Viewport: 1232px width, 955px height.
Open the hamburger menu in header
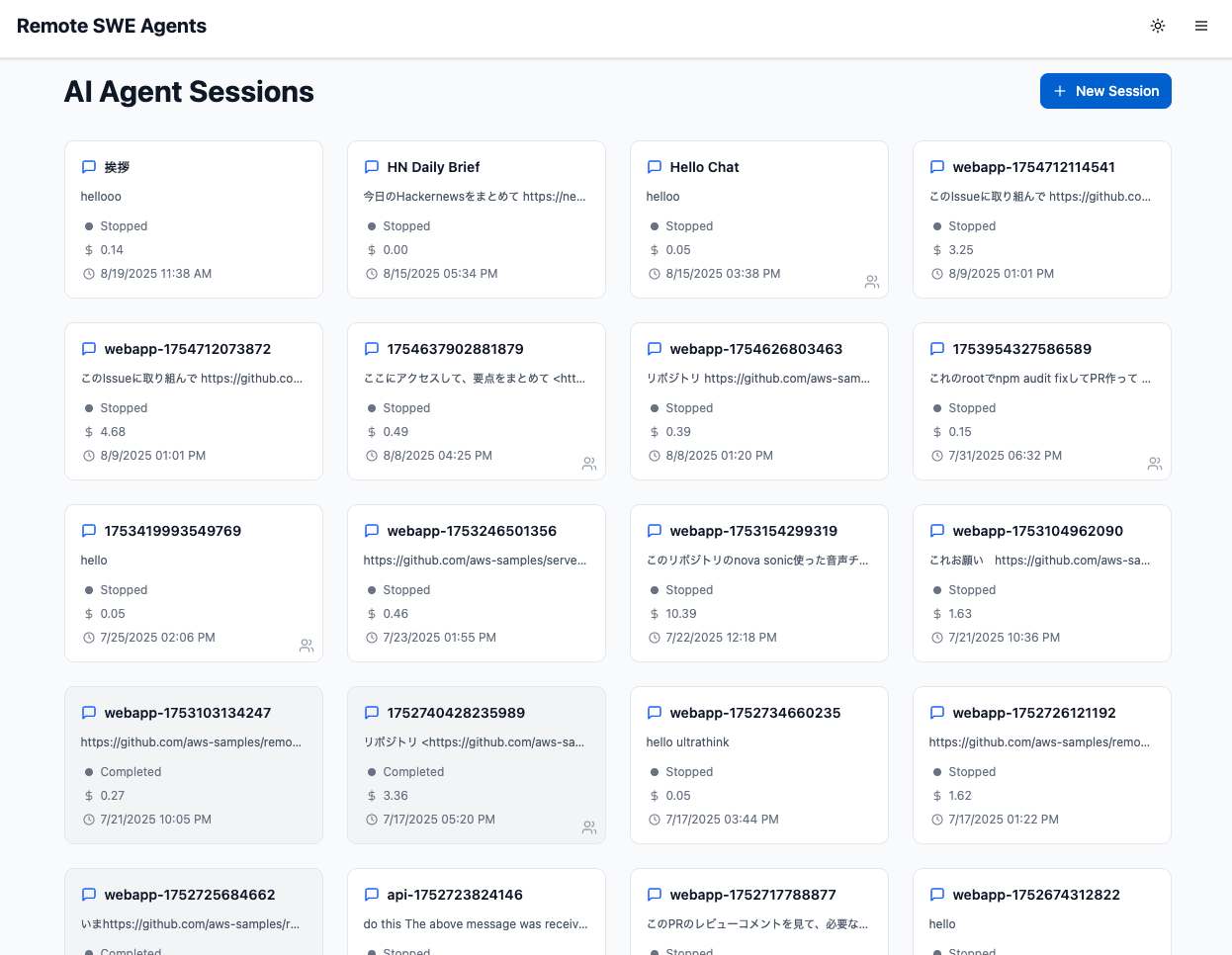coord(1201,26)
